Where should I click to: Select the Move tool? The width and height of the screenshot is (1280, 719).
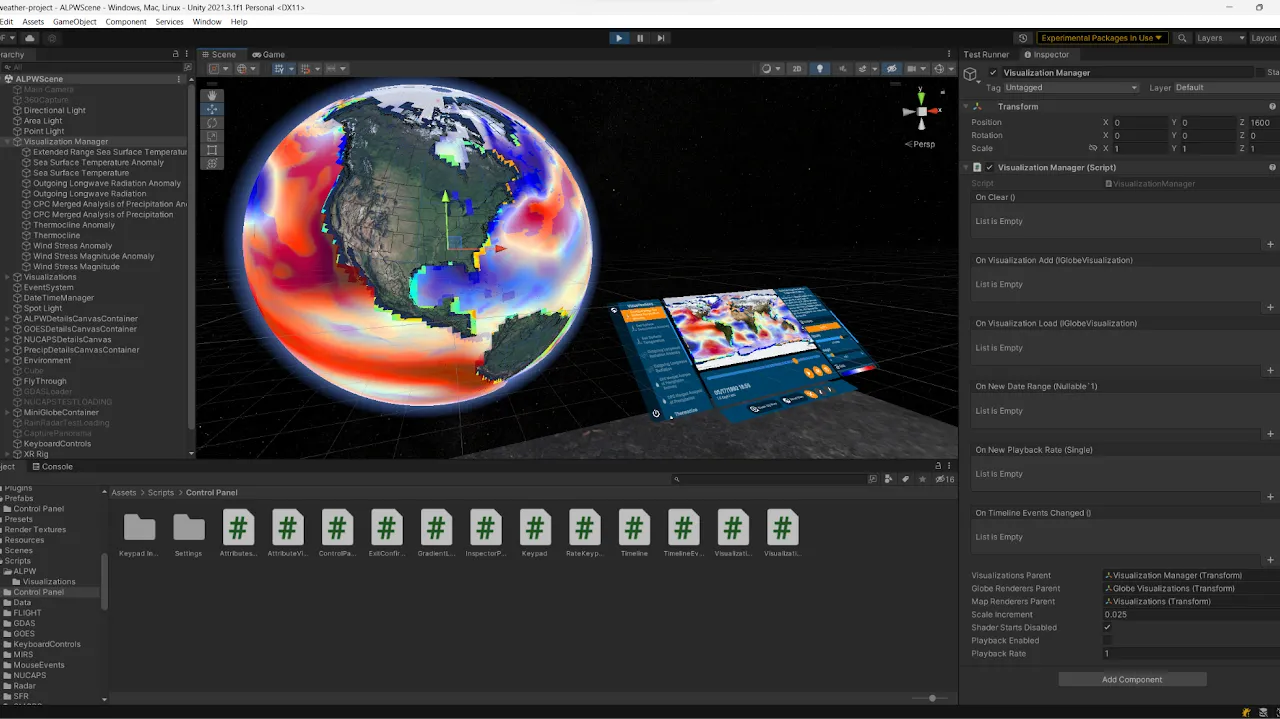(x=212, y=109)
